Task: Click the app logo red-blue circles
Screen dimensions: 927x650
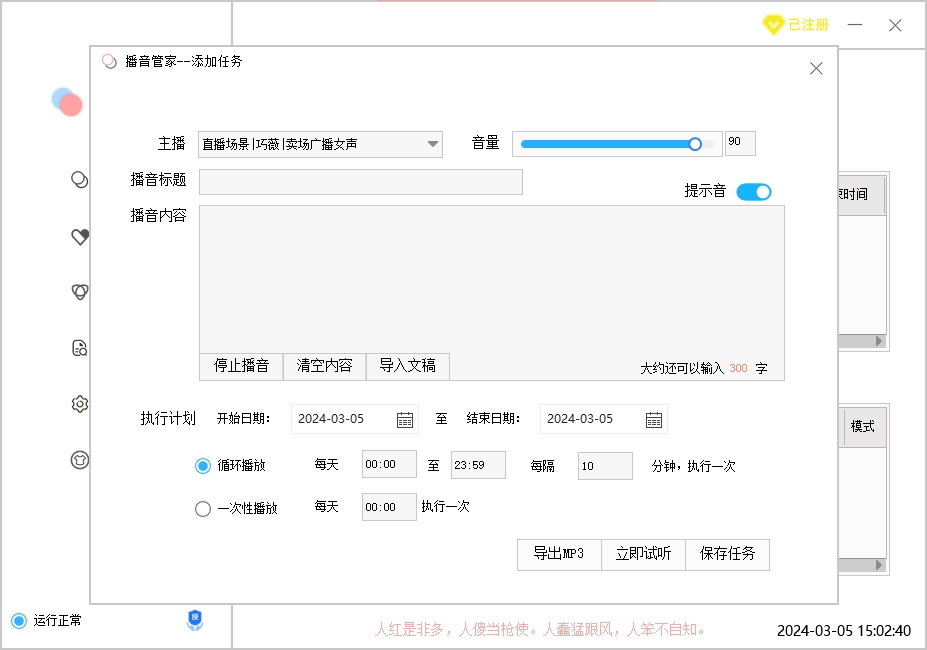Action: click(x=67, y=102)
